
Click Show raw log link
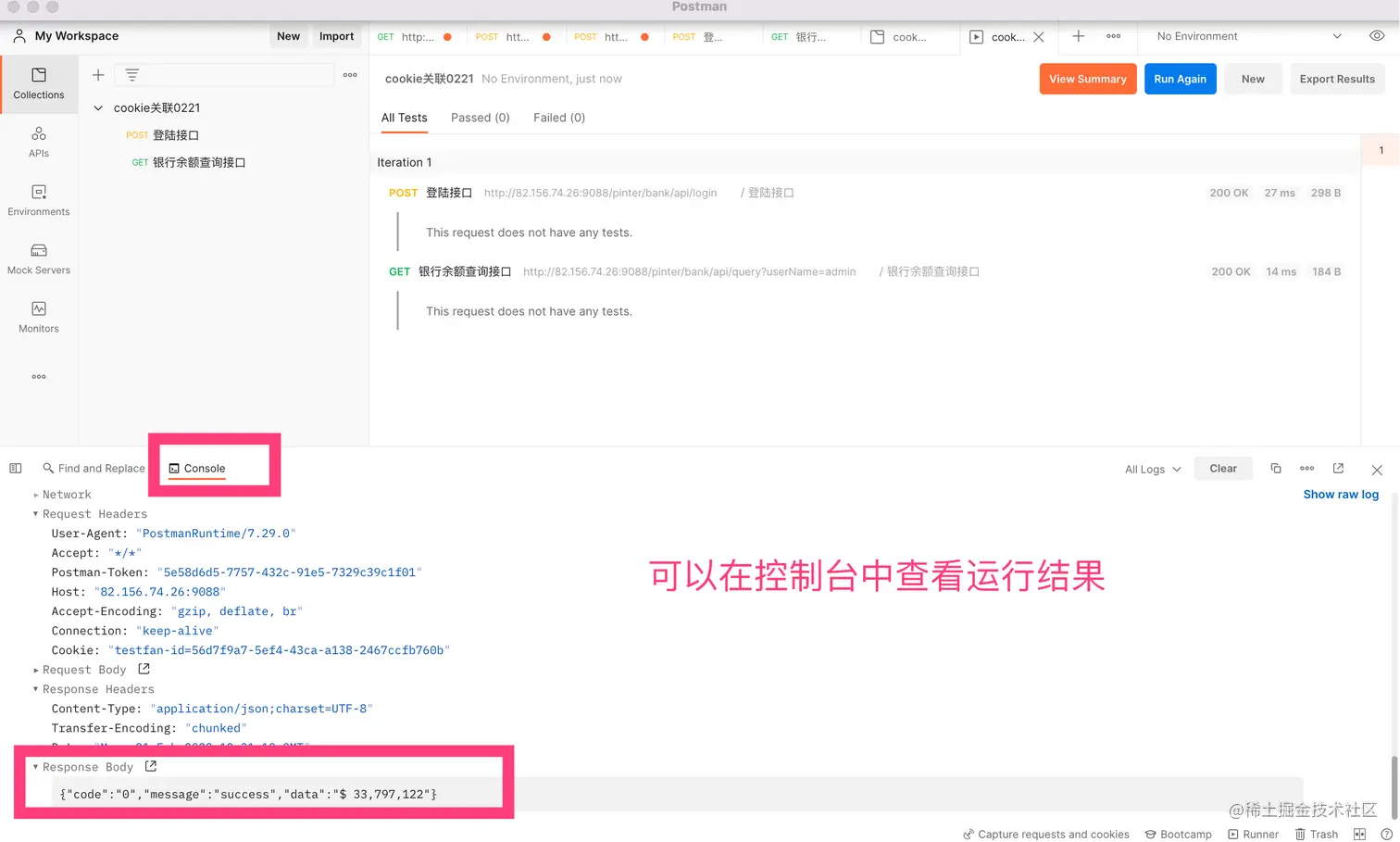1341,495
